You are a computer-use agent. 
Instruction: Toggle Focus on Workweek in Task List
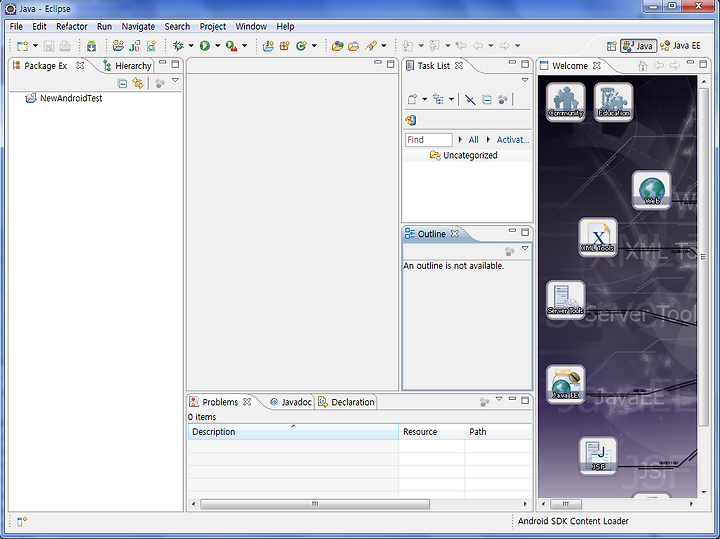[x=503, y=100]
